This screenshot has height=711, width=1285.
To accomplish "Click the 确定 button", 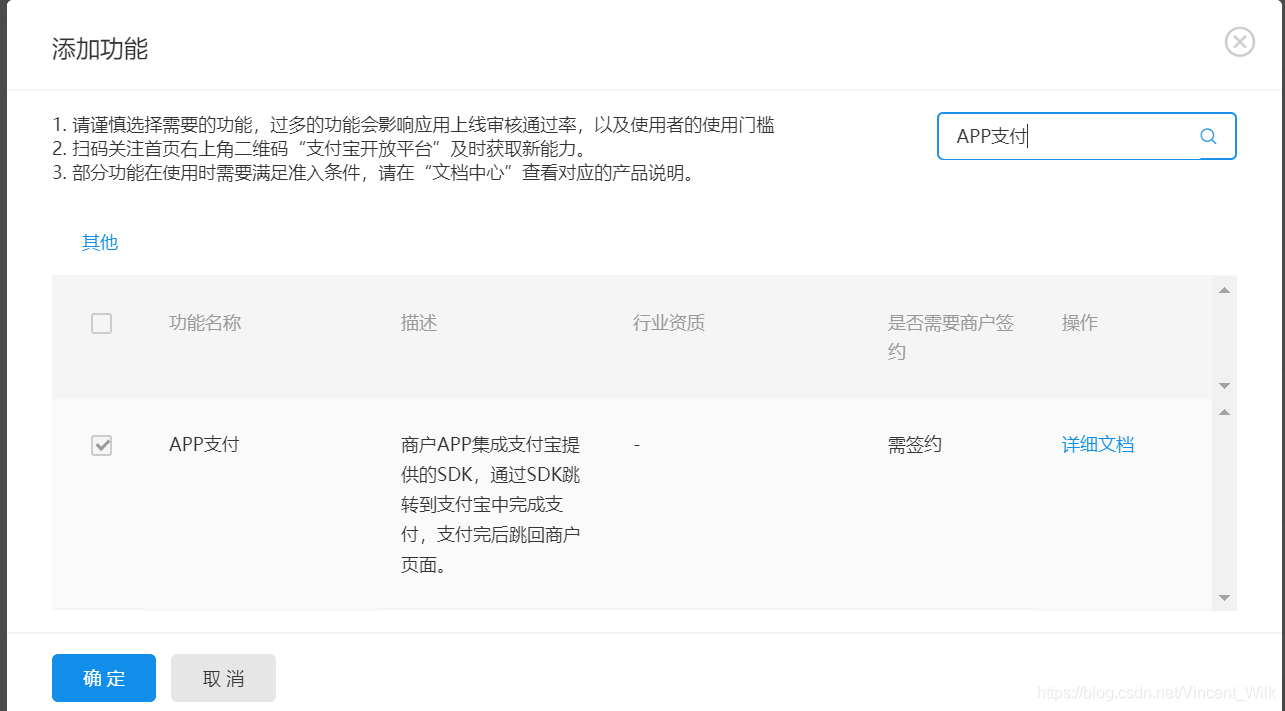I will (104, 678).
